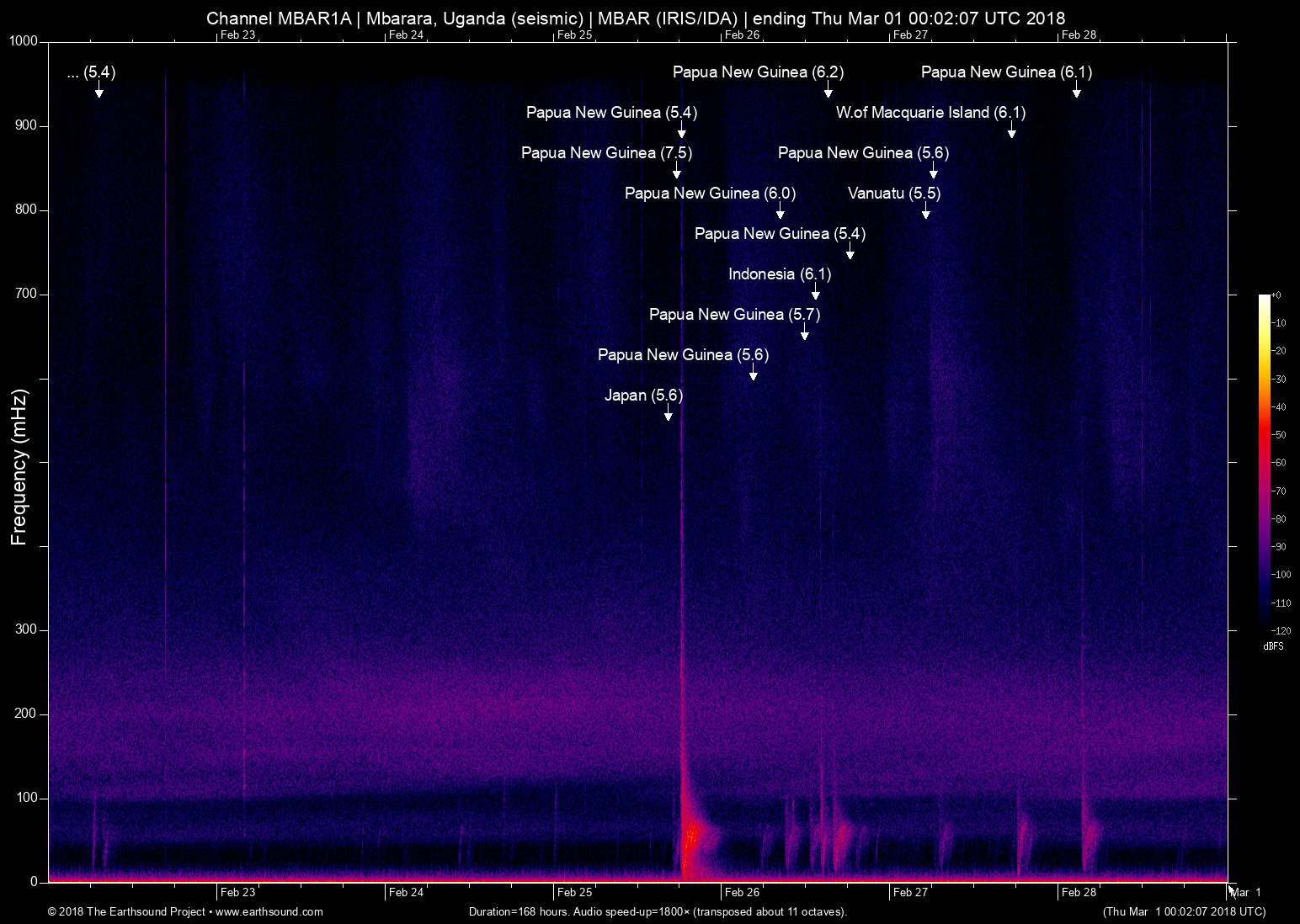
Task: Click the Feb 23 date on bottom axis
Action: tap(237, 892)
